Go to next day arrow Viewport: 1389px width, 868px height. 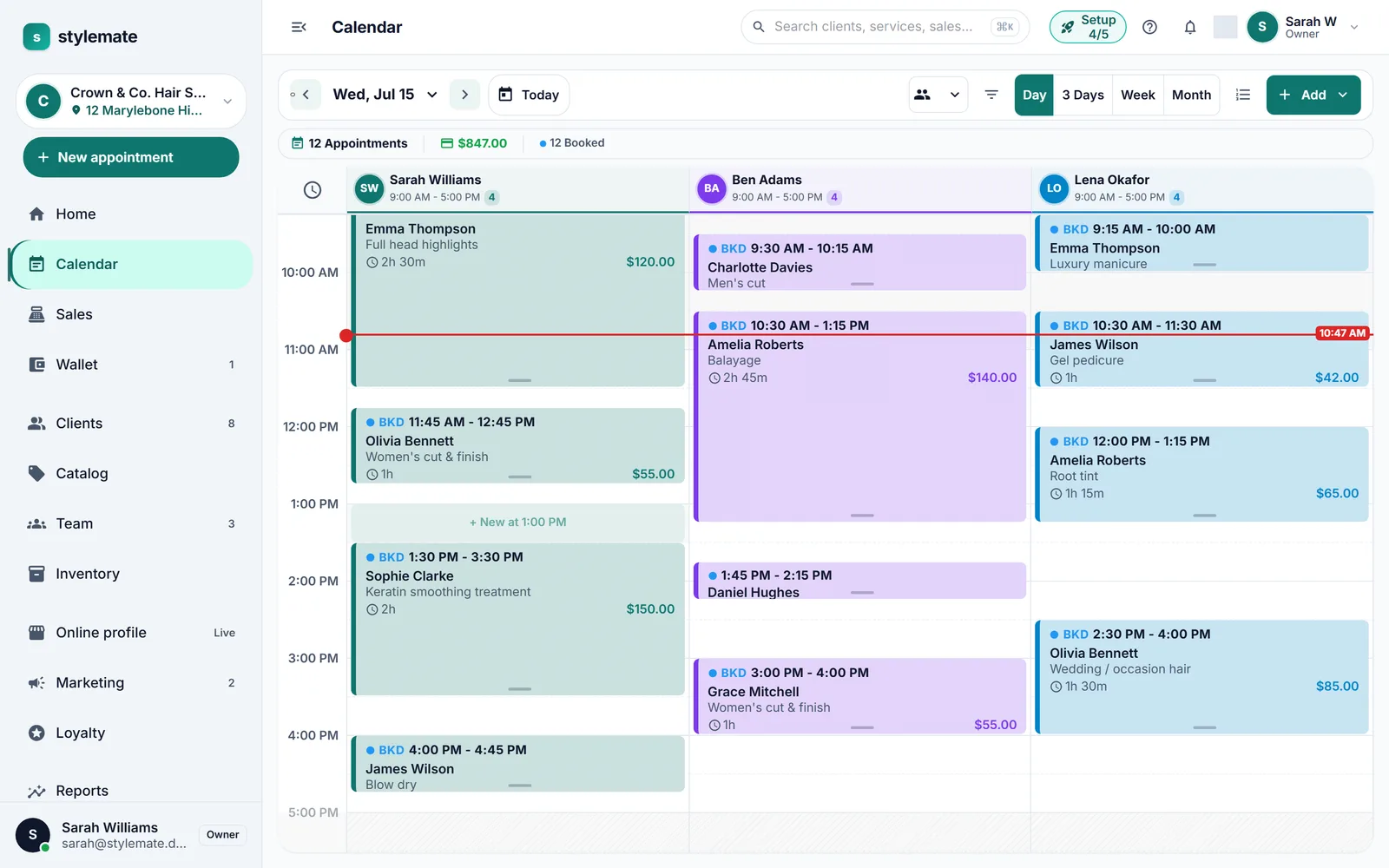[x=464, y=95]
